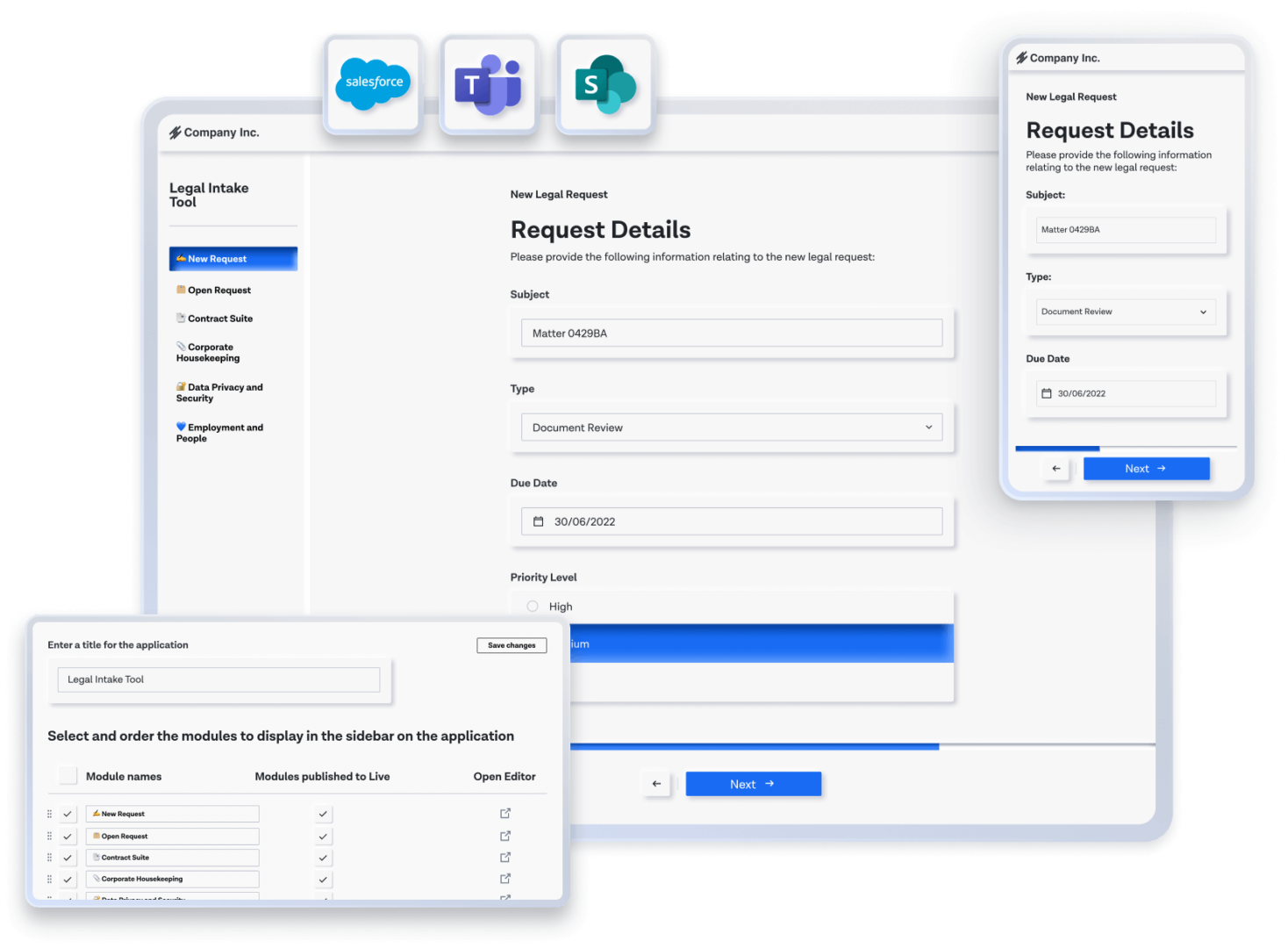Toggle the Contract Suite module checkbox
The width and height of the screenshot is (1288, 948).
(x=68, y=858)
